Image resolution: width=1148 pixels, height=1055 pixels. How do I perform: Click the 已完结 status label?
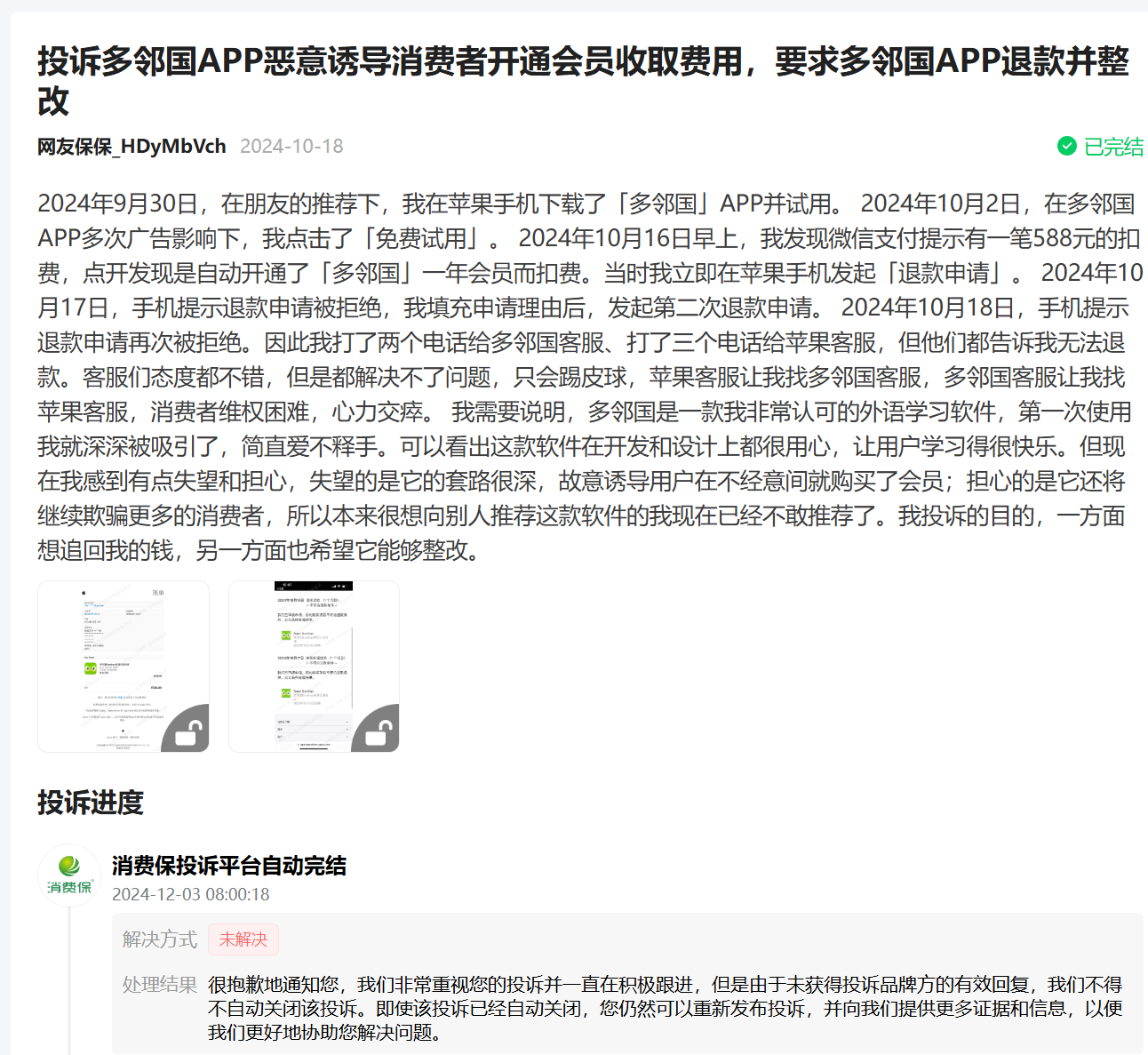(x=1113, y=147)
